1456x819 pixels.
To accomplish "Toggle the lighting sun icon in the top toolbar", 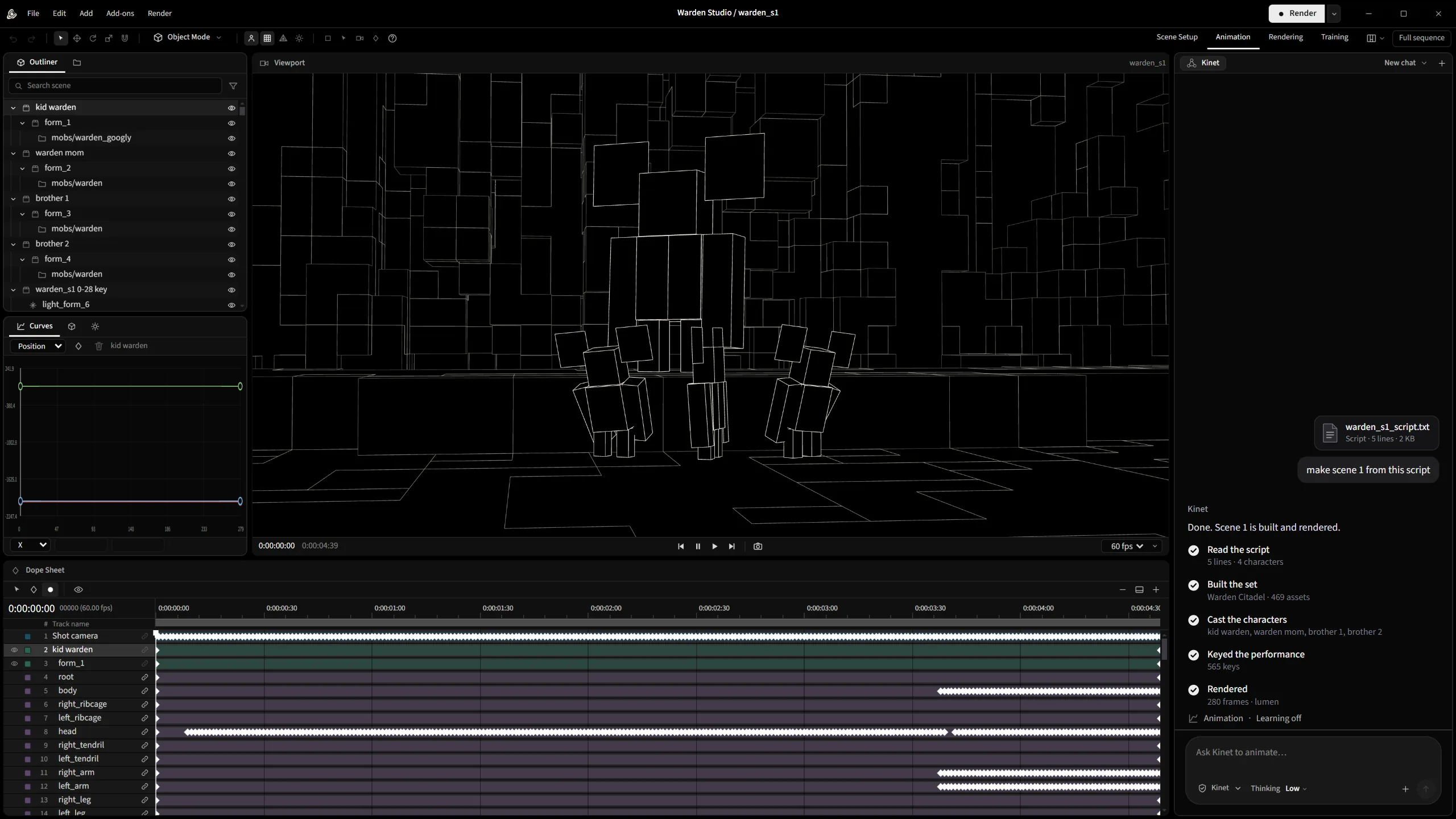I will 299,38.
